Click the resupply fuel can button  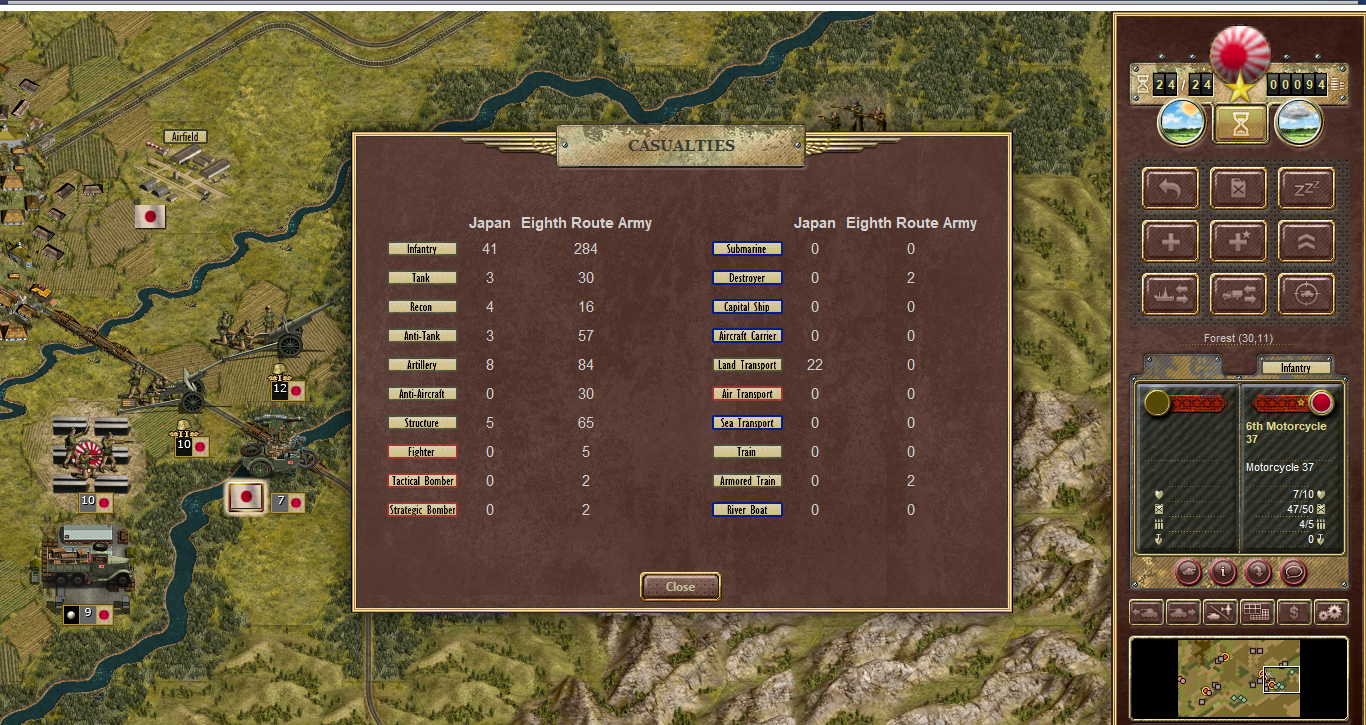[x=1238, y=187]
